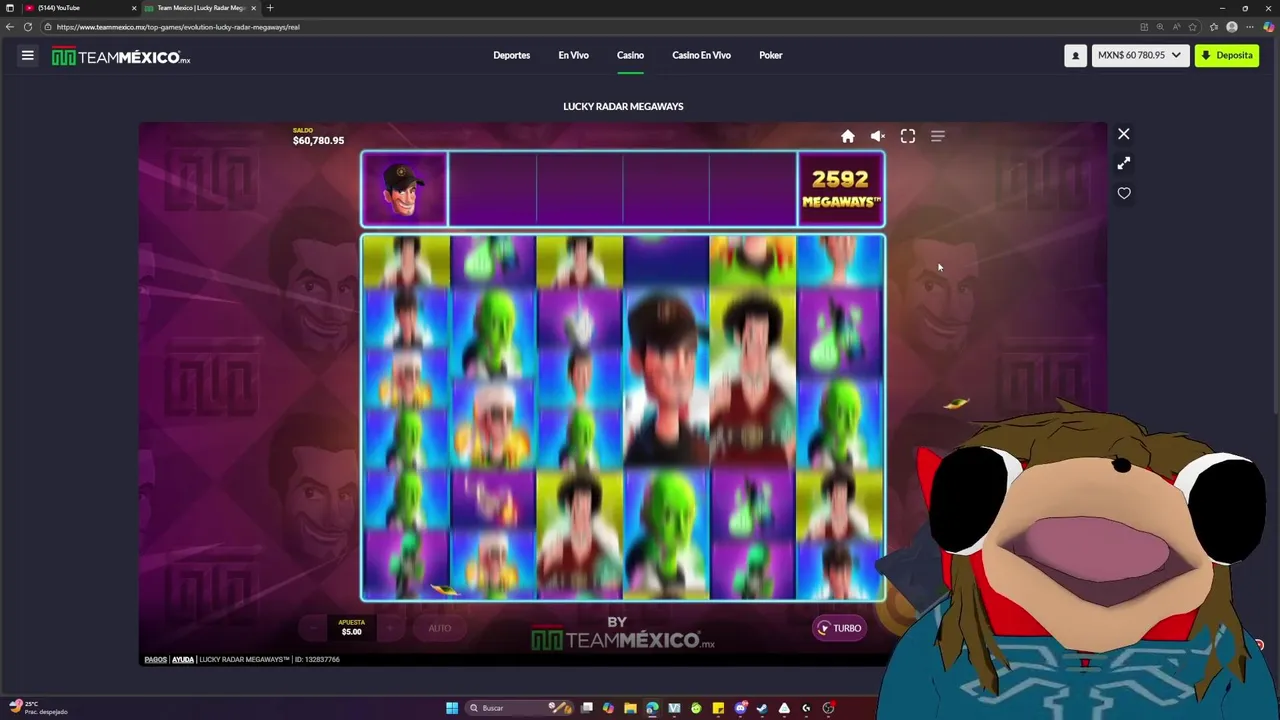Click the LUCKY RADAR MEGAWAYS title
The image size is (1280, 720).
point(623,106)
